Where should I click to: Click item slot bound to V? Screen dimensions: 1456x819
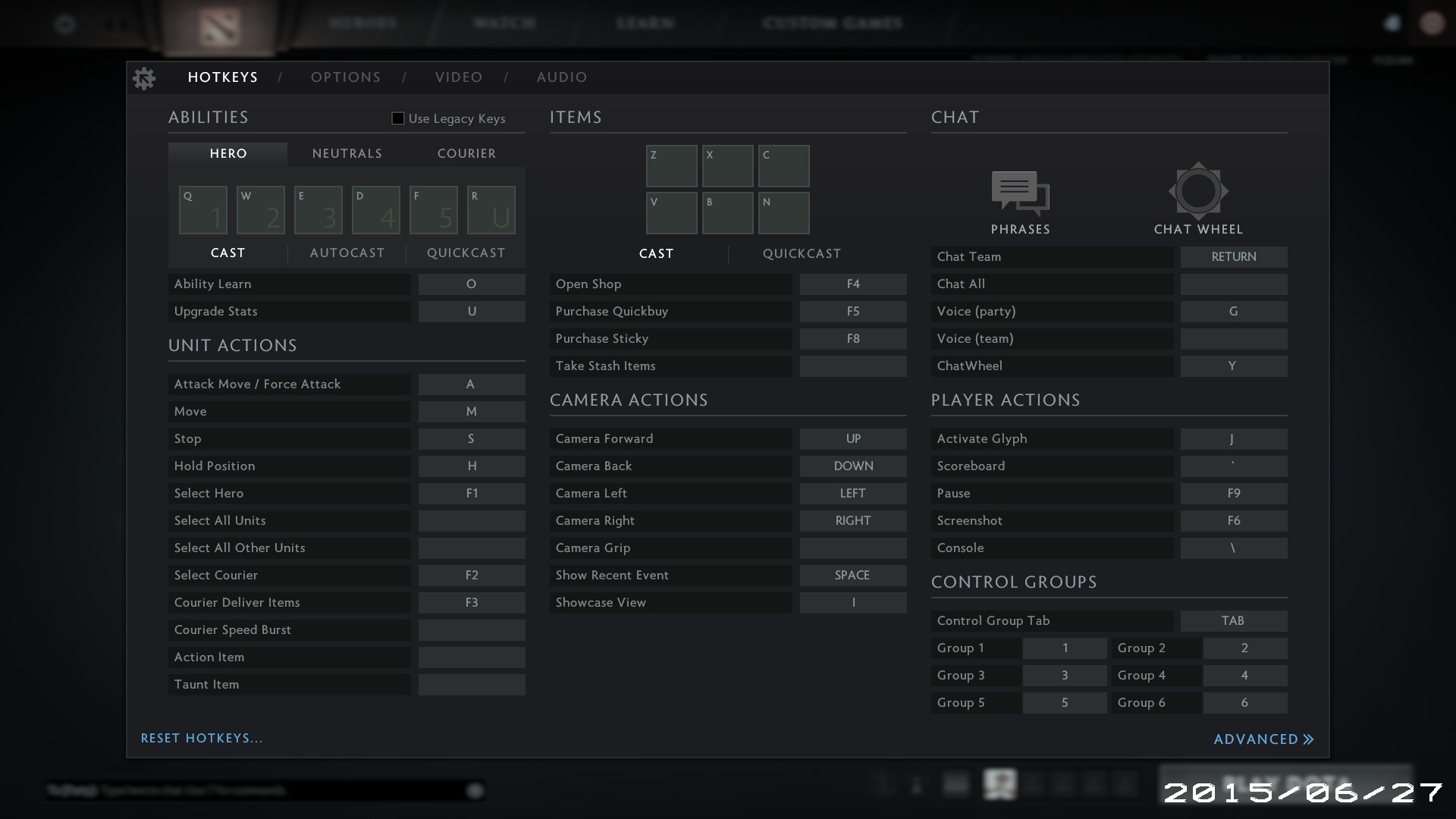click(672, 213)
